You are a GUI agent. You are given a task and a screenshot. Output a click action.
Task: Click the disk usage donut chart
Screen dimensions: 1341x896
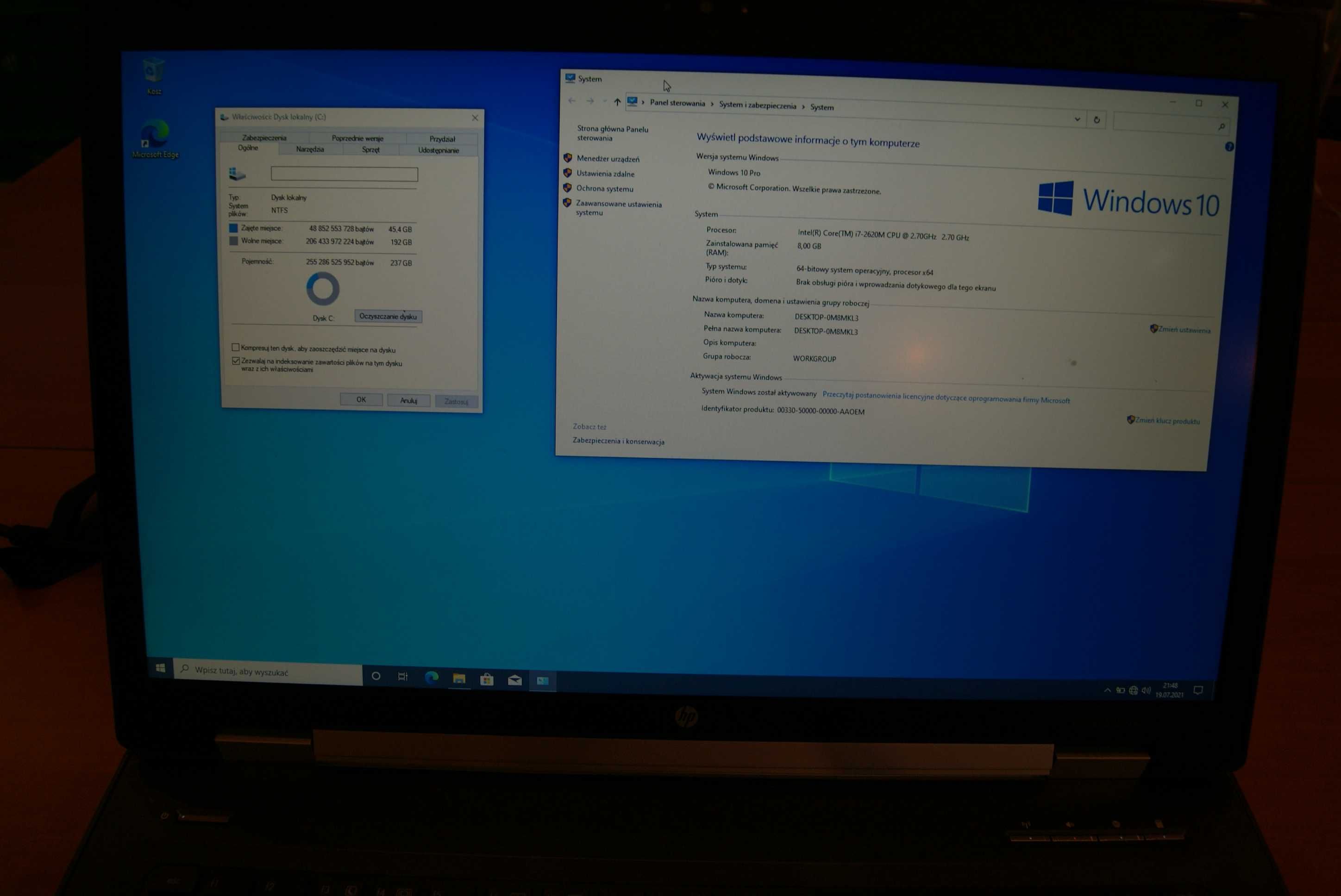coord(323,289)
